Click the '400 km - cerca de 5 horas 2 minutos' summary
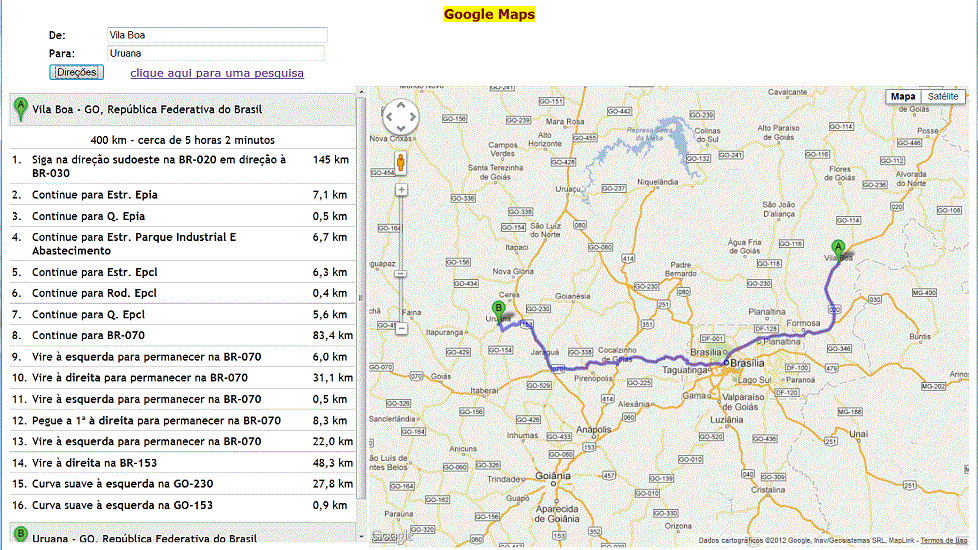 pos(182,140)
